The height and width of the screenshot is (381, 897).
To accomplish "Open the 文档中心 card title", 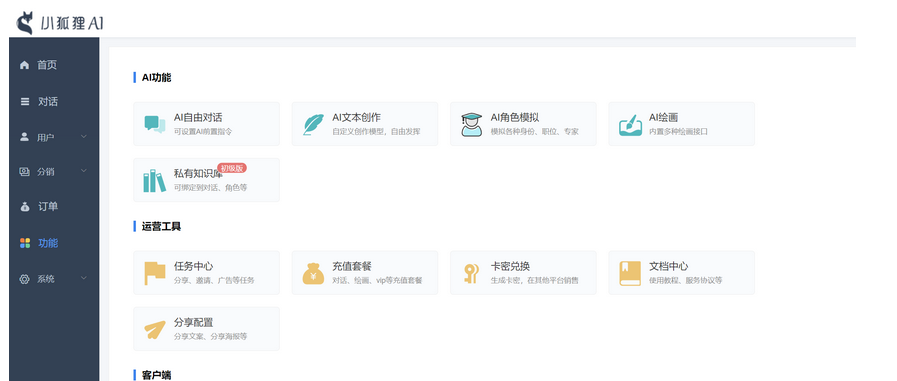I will pyautogui.click(x=669, y=267).
